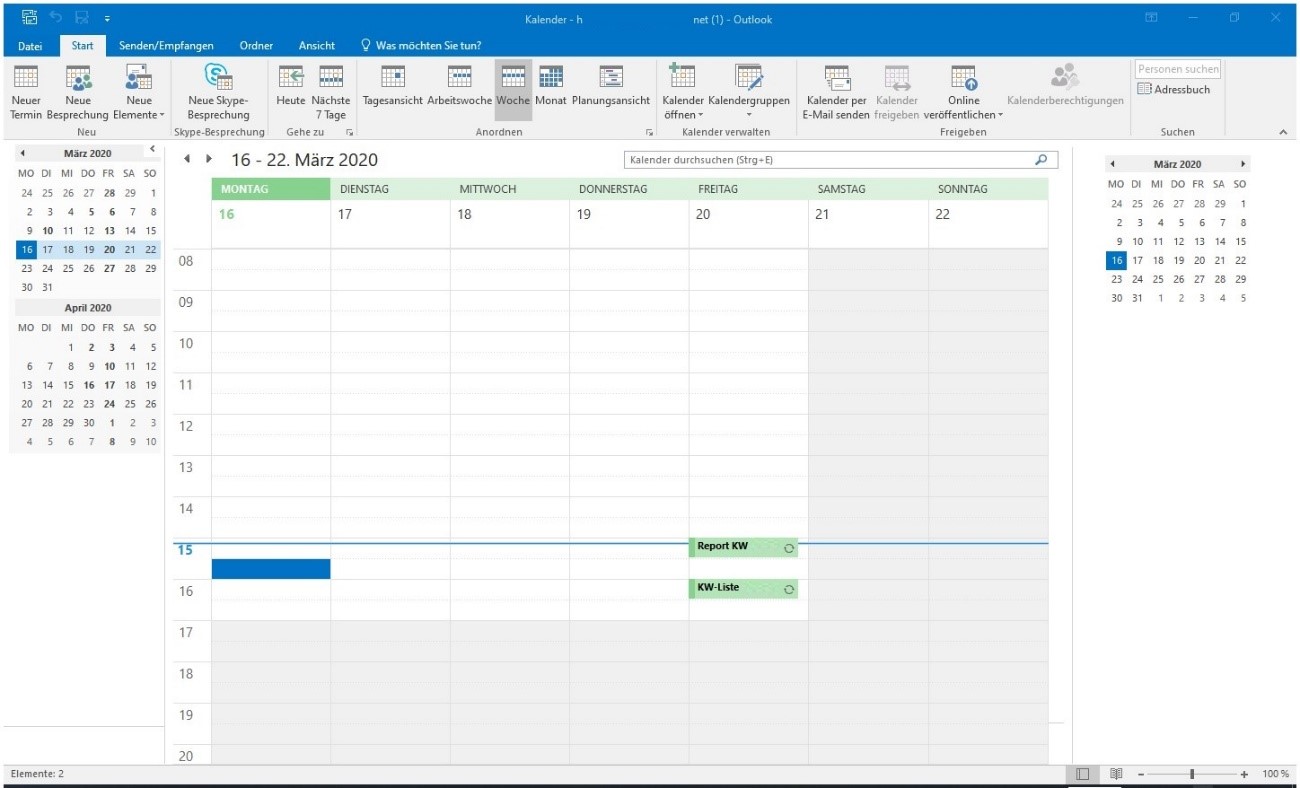The height and width of the screenshot is (788, 1300).
Task: Create a new appointment with Neuer Termin
Action: click(26, 92)
